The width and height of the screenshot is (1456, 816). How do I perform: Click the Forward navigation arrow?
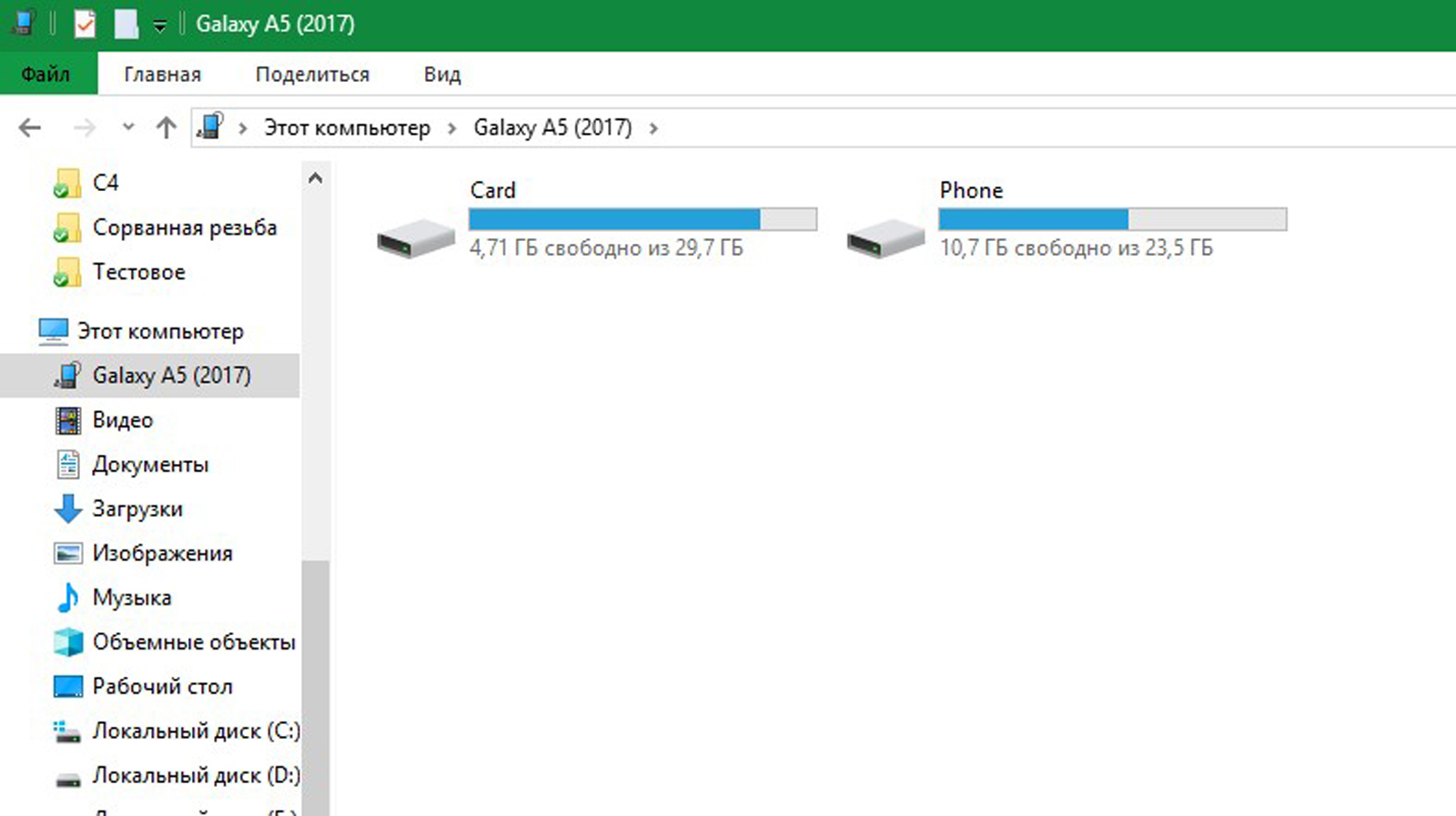pos(85,128)
